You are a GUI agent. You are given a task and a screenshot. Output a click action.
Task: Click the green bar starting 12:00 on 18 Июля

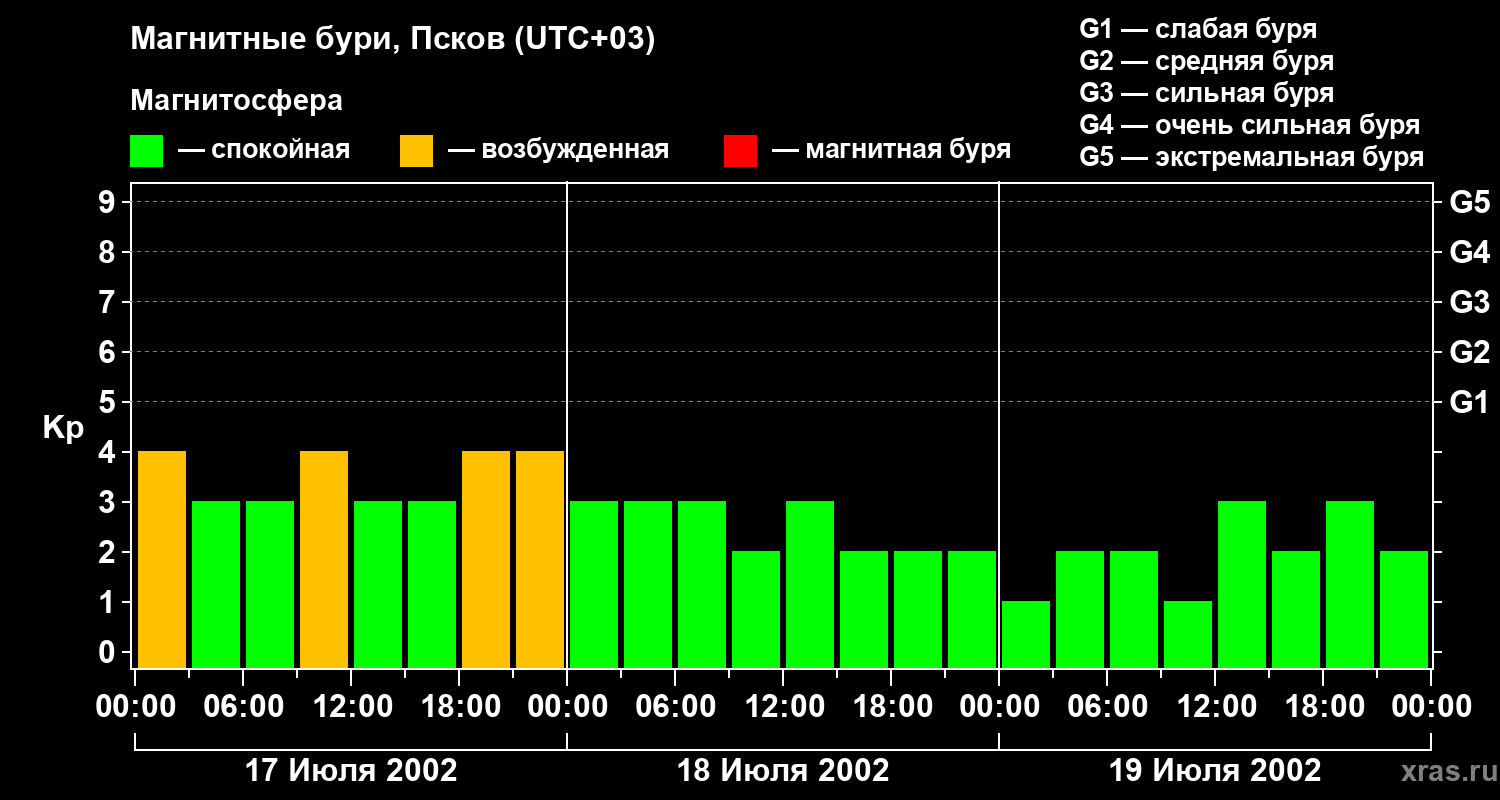coord(810,584)
